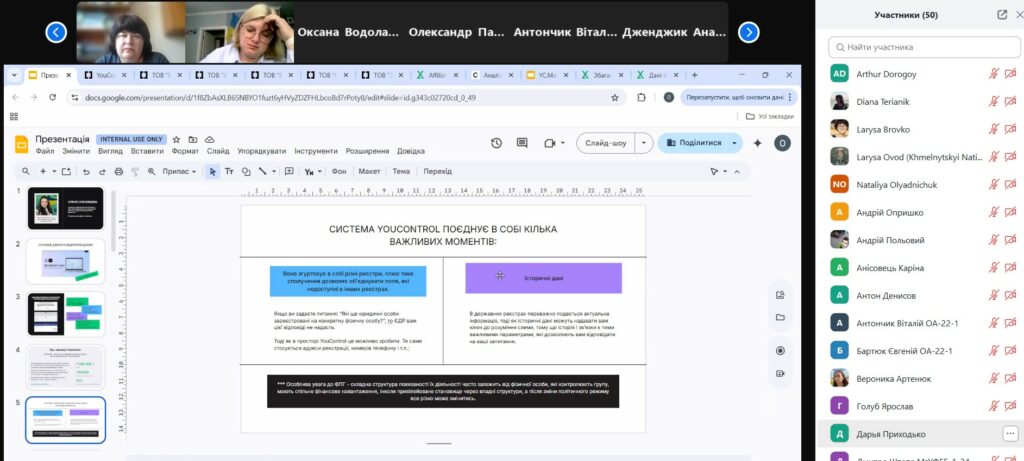Click the Поділитися share button

click(x=693, y=143)
